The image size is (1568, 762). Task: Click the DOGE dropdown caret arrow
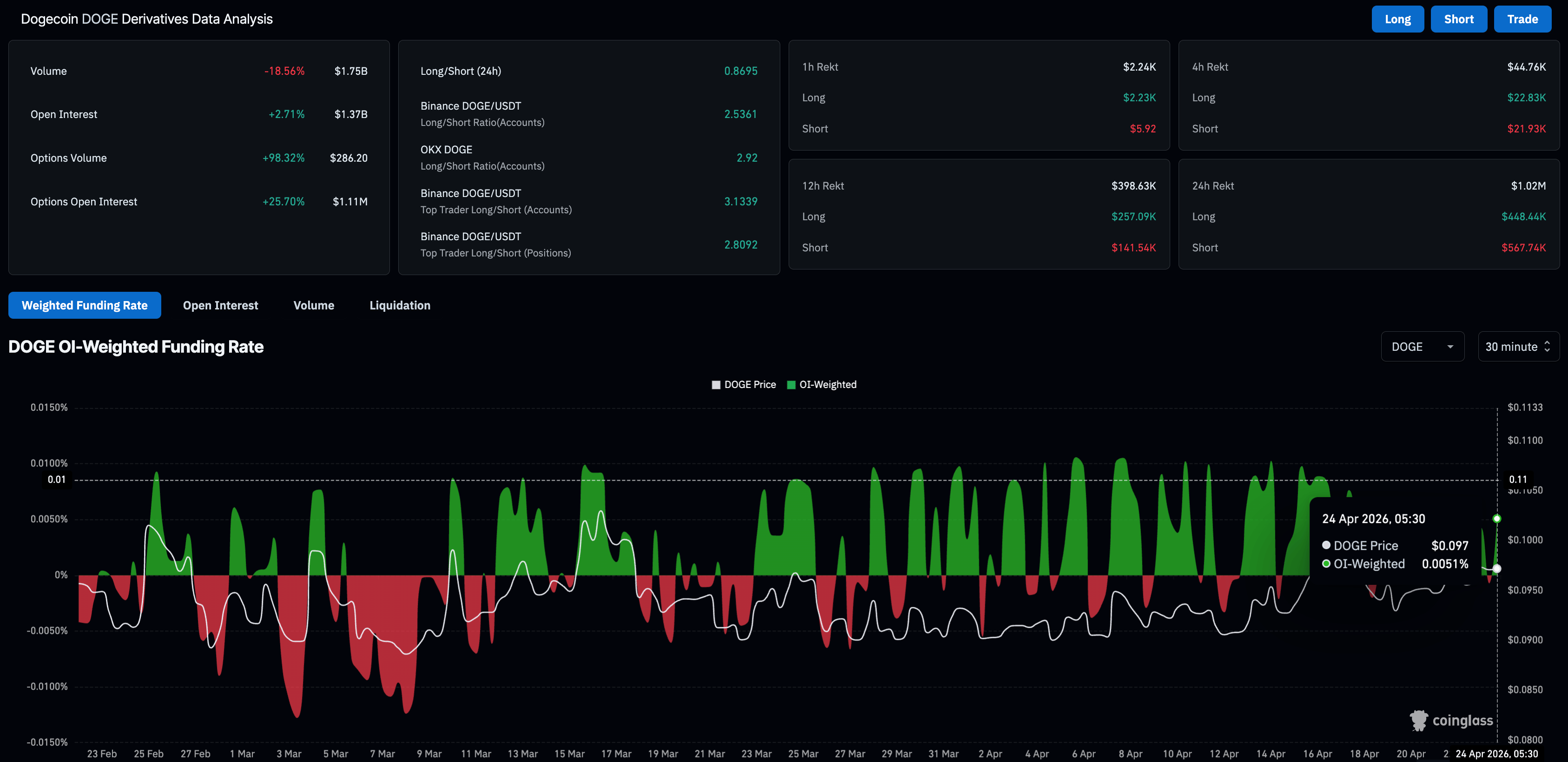pyautogui.click(x=1450, y=347)
